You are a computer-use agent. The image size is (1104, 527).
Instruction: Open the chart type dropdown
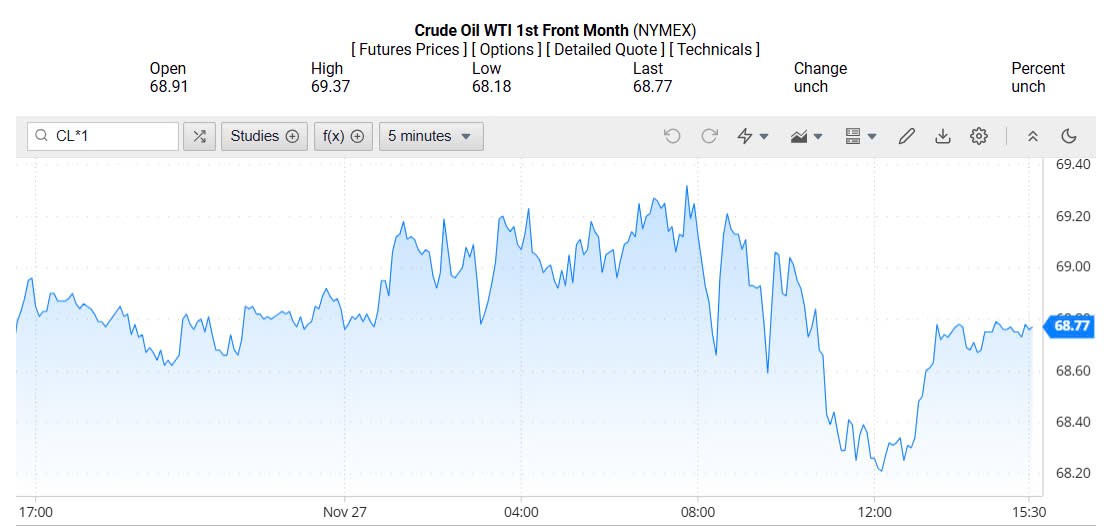806,136
